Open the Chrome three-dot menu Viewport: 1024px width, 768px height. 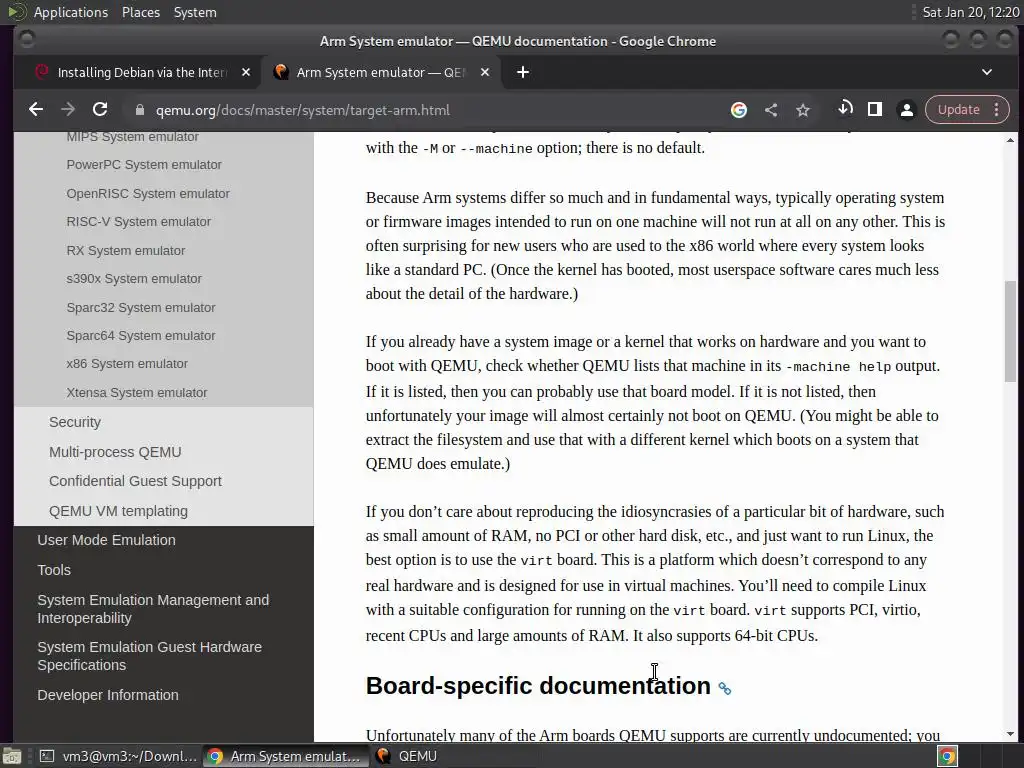click(x=997, y=110)
